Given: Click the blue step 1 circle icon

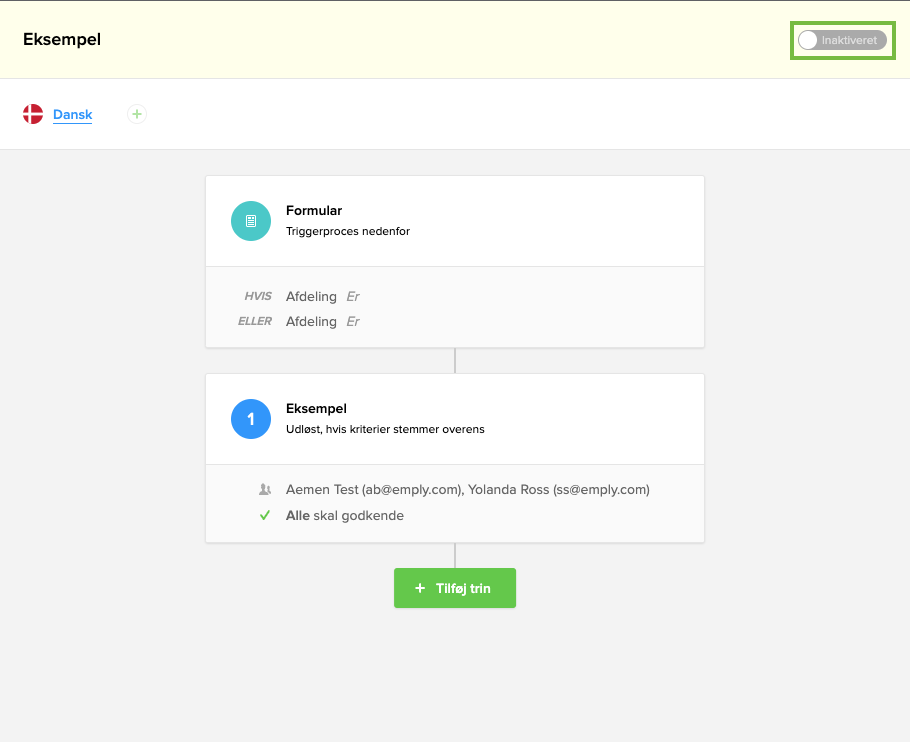Looking at the screenshot, I should pyautogui.click(x=251, y=419).
